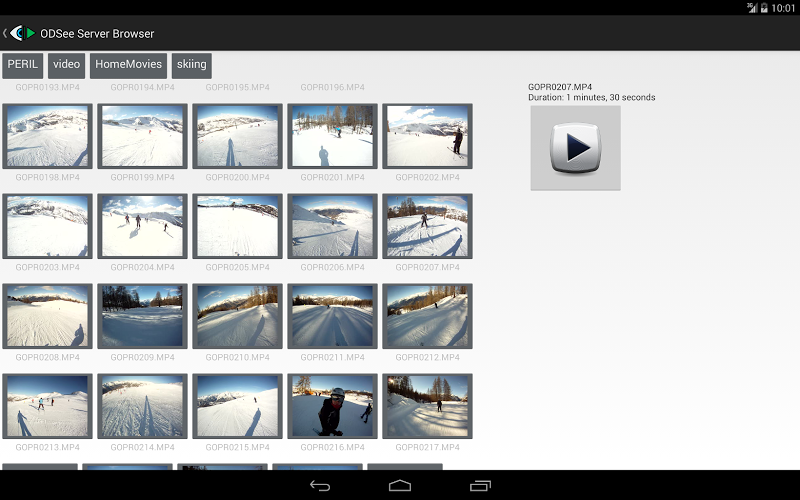This screenshot has height=500, width=800.
Task: Navigate to the HomeMovies breadcrumb
Action: tap(128, 65)
